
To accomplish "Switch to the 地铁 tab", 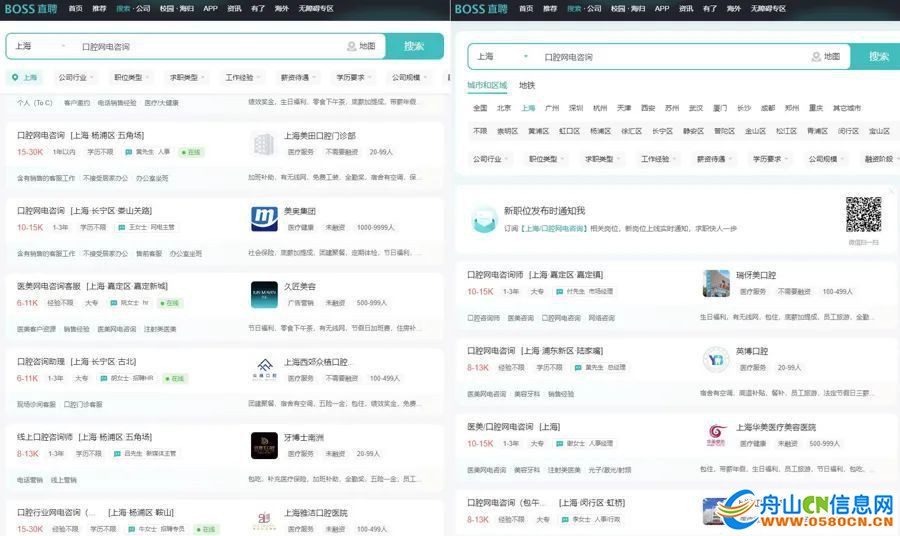I will (526, 86).
